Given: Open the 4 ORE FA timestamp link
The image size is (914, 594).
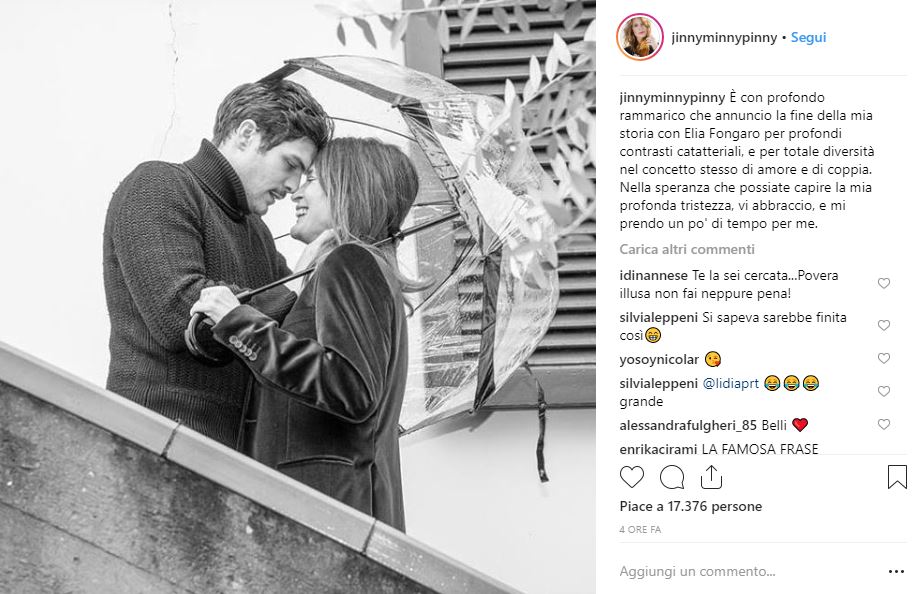Looking at the screenshot, I should point(640,530).
